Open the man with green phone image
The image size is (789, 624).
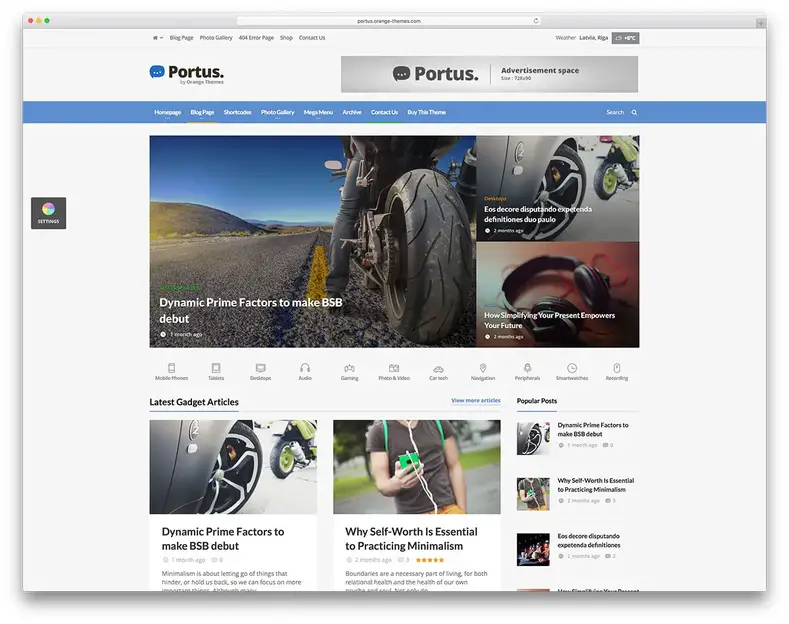coord(417,467)
